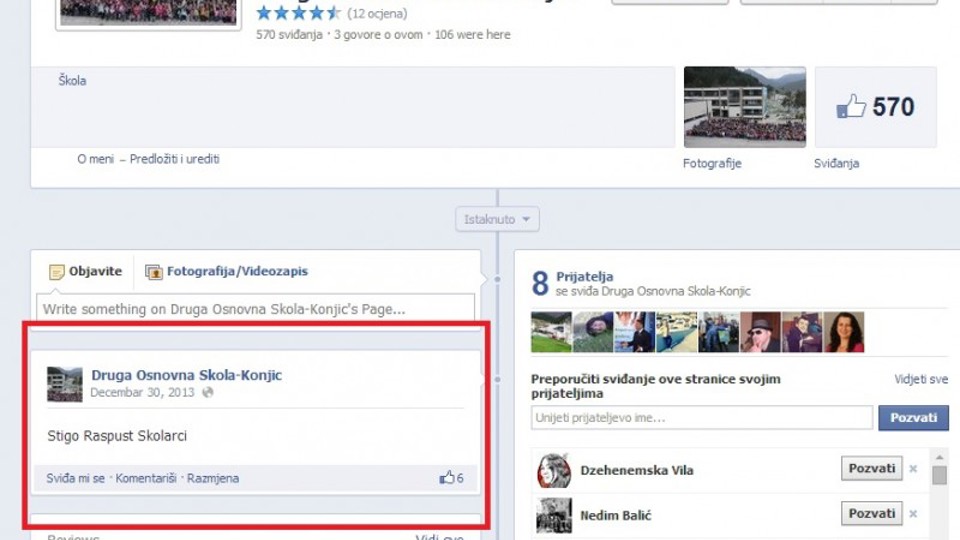Click Pozvati next to Nedim Balić
This screenshot has height=540, width=960.
[x=871, y=514]
